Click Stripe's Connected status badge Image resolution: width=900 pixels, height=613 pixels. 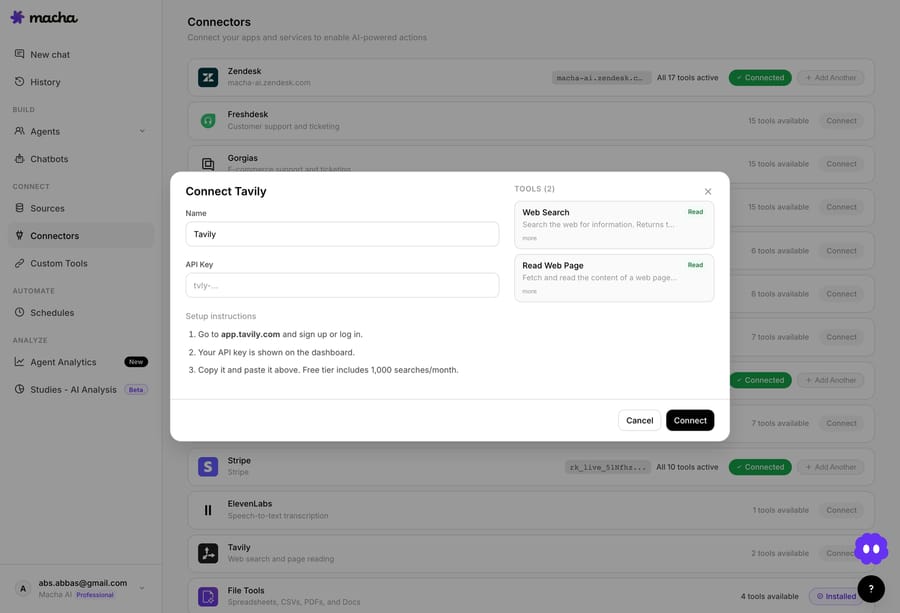pos(760,467)
